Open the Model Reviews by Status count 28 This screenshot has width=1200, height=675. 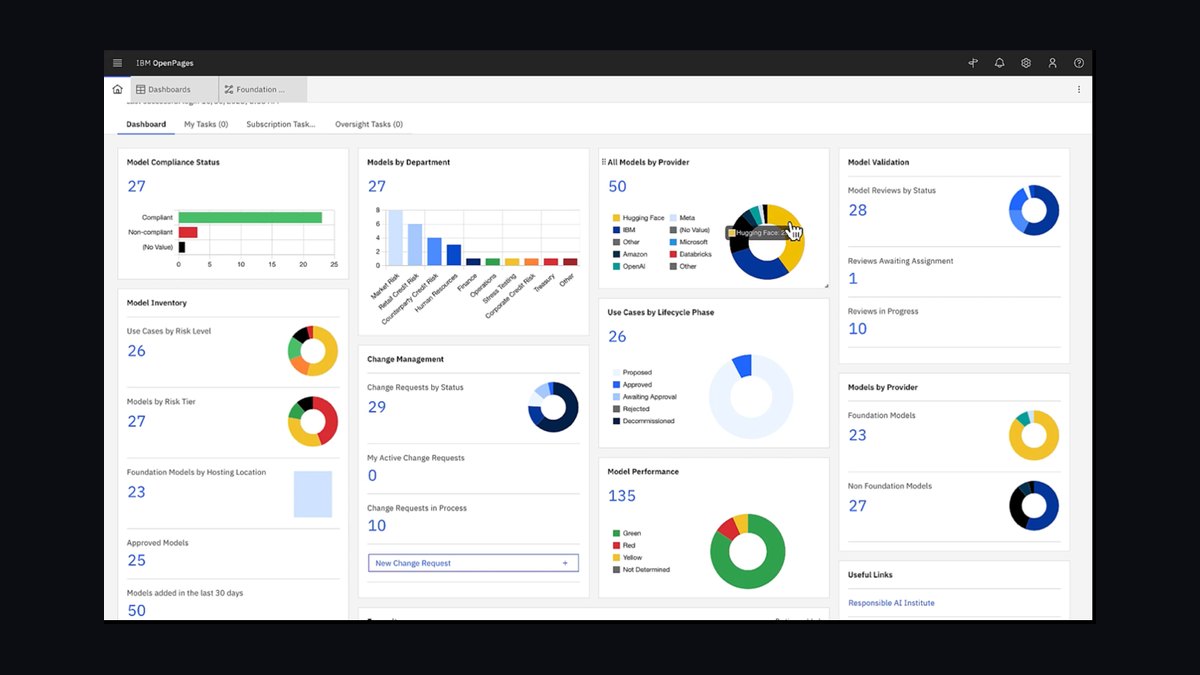(858, 210)
